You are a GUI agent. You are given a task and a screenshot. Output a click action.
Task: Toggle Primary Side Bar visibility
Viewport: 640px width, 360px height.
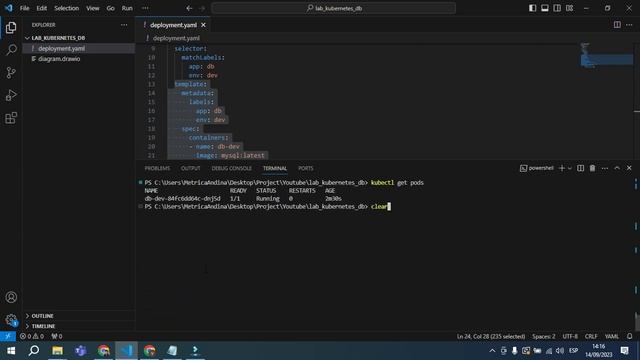(x=533, y=8)
